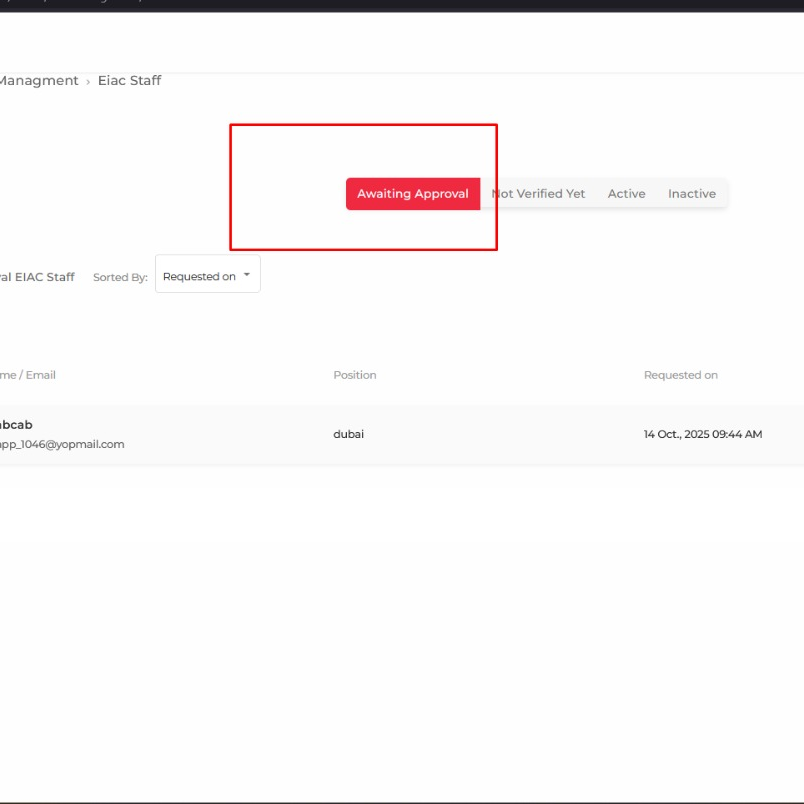The image size is (804, 804).
Task: Sort by the Name / Email column header
Action: (x=28, y=375)
